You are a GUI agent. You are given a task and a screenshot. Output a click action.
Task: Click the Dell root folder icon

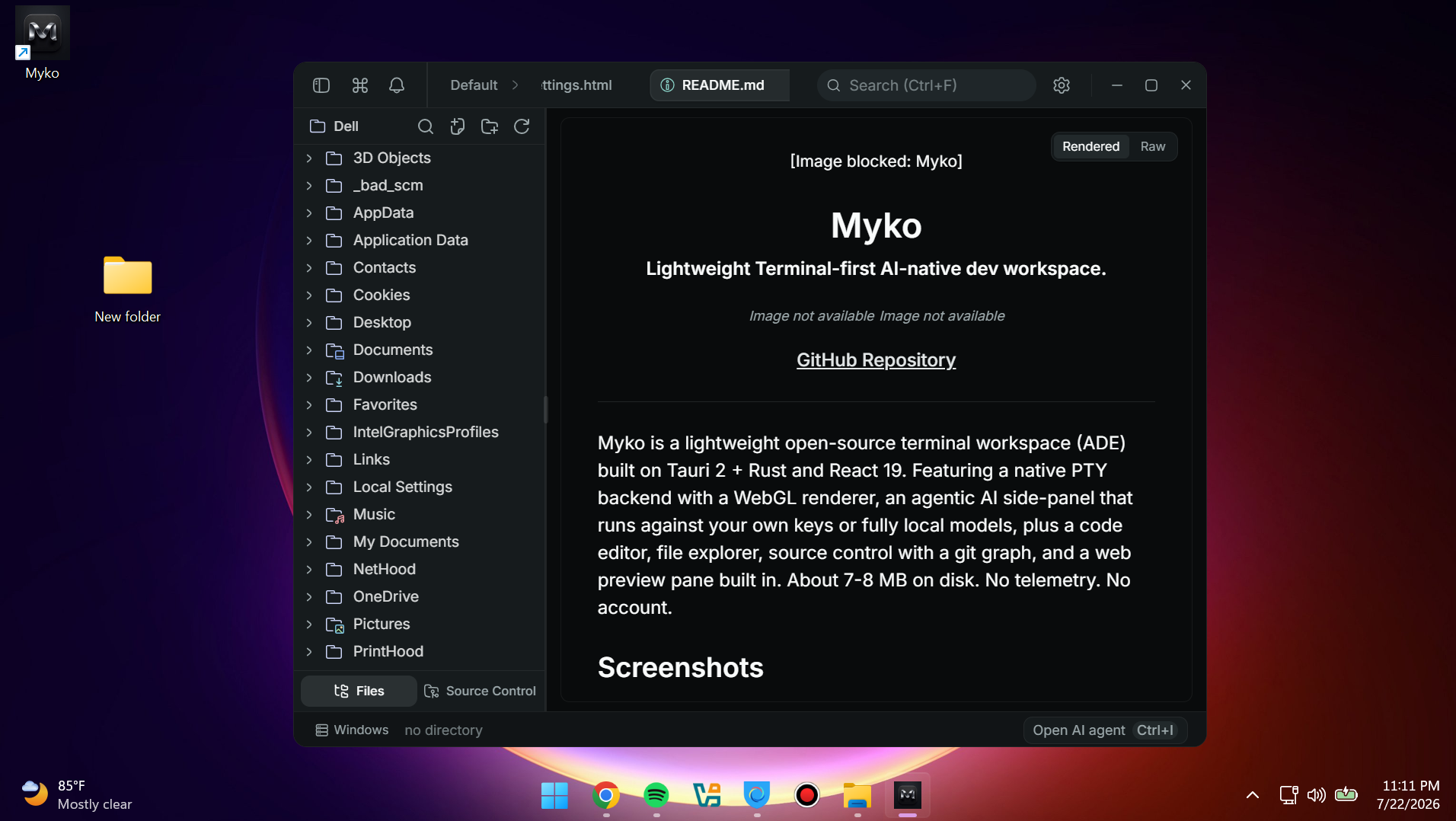[318, 126]
